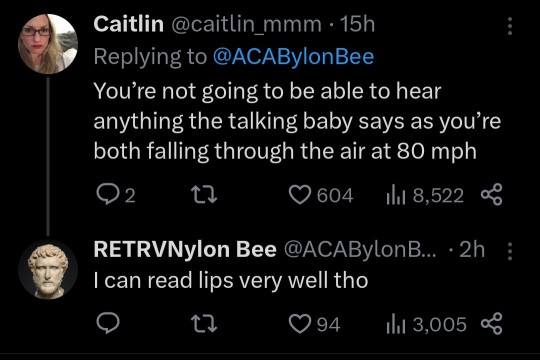The width and height of the screenshot is (540, 360).
Task: Share RETRVNylon Bee's reply
Action: click(491, 324)
